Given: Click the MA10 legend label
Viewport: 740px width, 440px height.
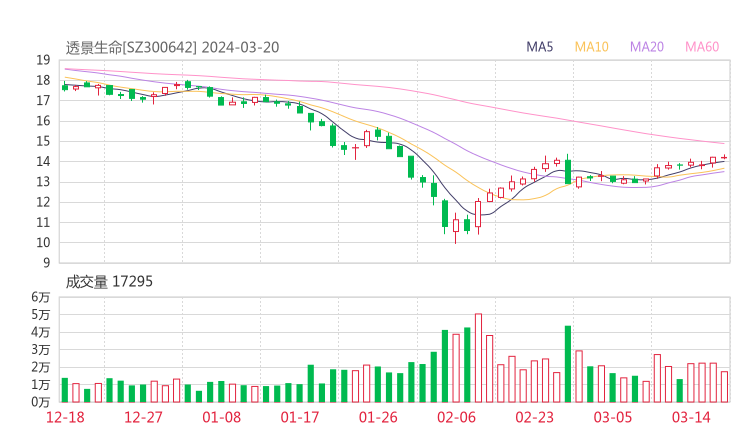Looking at the screenshot, I should click(591, 47).
